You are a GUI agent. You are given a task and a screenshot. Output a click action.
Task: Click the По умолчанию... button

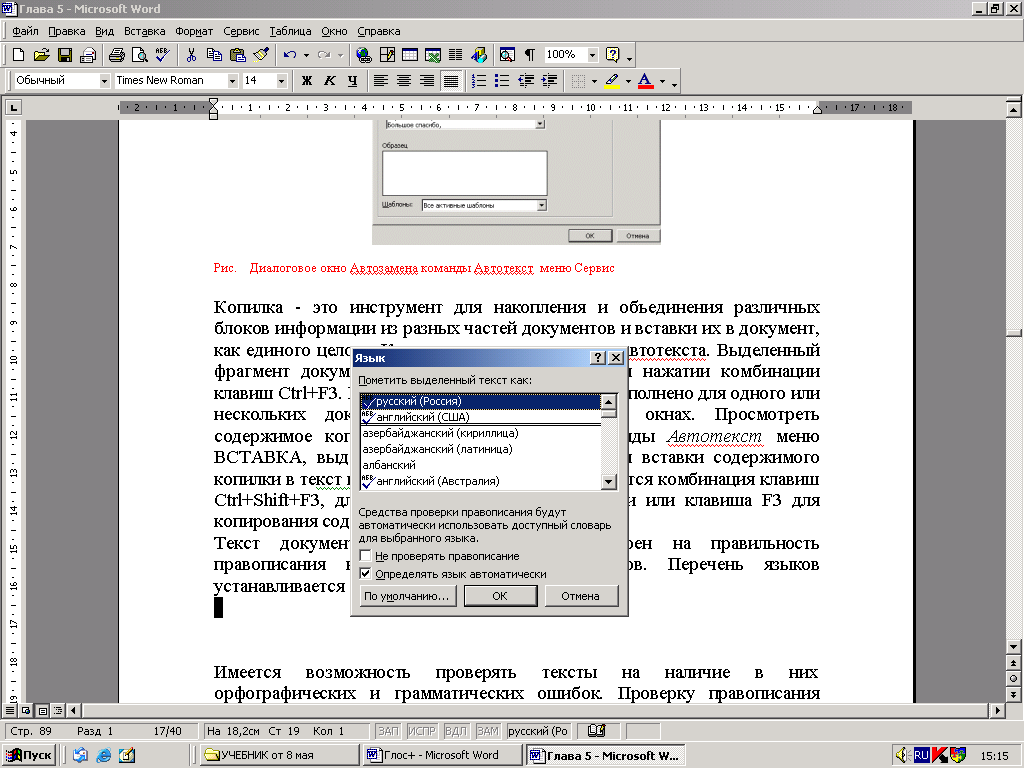[406, 596]
